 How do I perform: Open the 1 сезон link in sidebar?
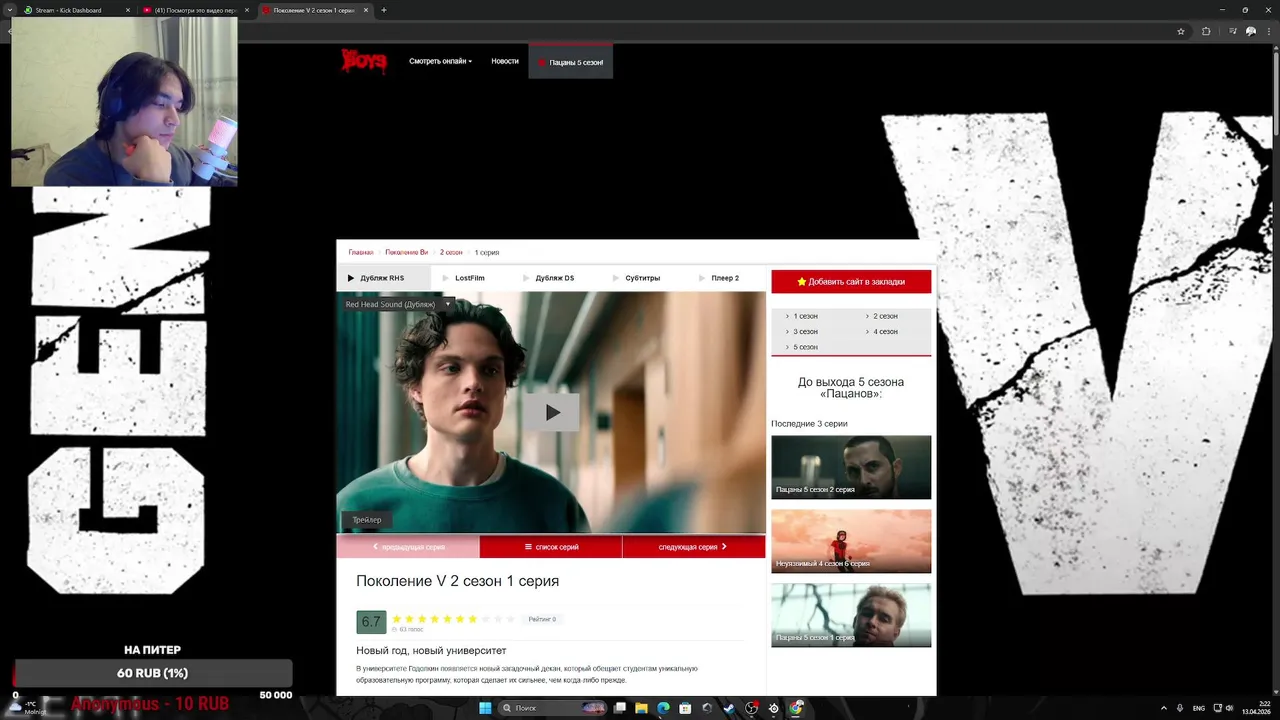point(805,316)
